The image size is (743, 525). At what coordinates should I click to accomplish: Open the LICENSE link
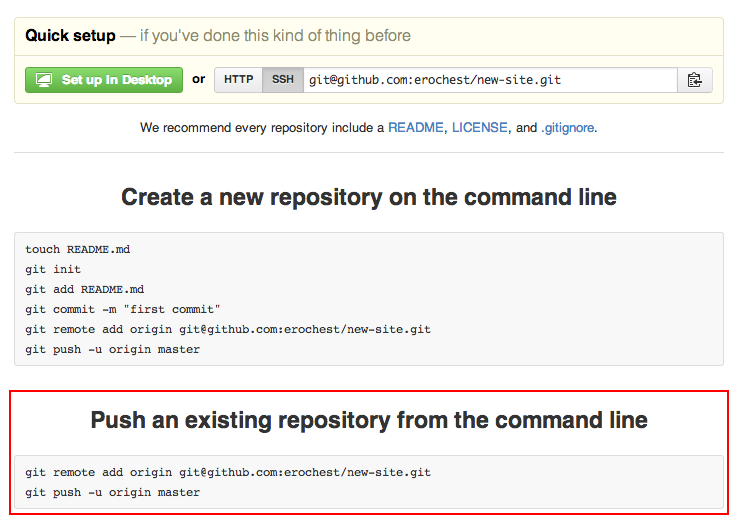pyautogui.click(x=479, y=128)
